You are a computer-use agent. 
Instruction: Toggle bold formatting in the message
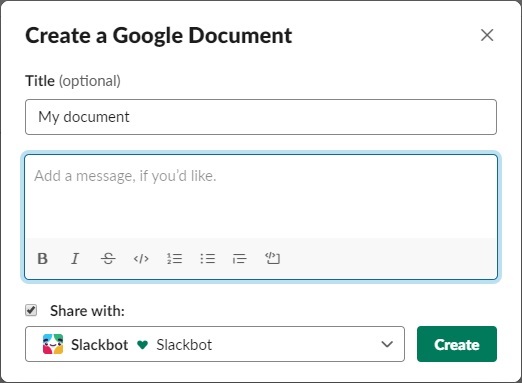pos(42,259)
